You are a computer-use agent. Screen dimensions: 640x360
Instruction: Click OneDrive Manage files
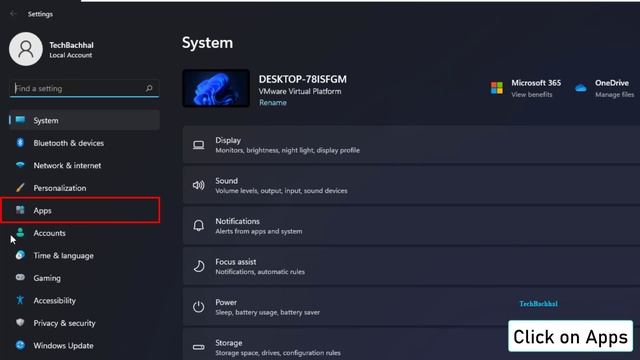pyautogui.click(x=614, y=94)
